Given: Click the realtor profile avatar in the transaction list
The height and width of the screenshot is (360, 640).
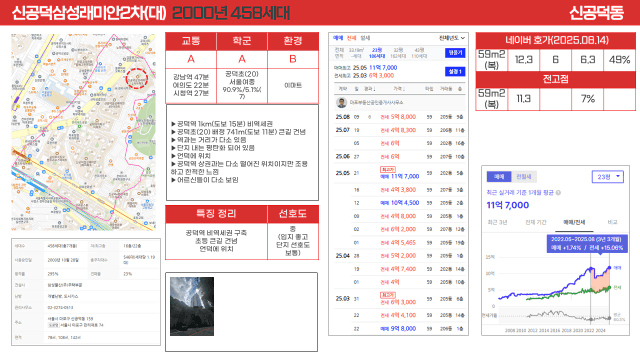Looking at the screenshot, I should click(x=341, y=102).
